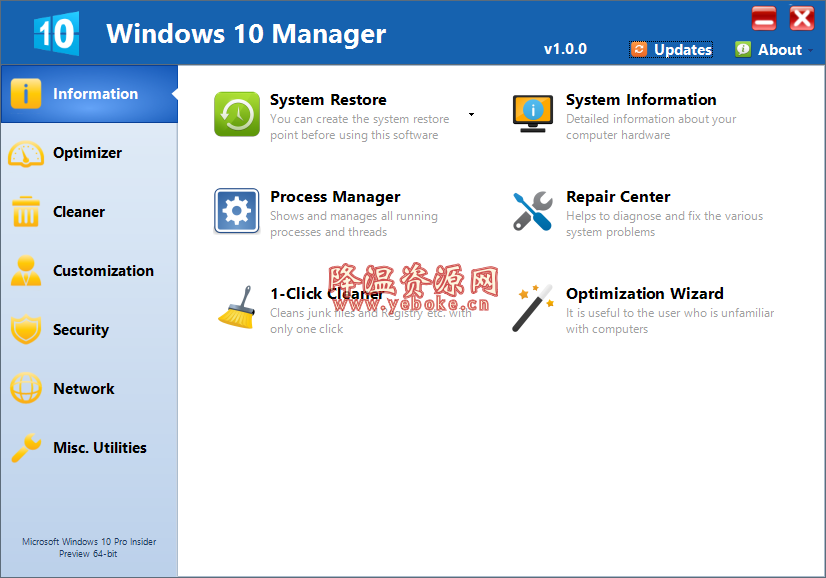This screenshot has height=578, width=826.
Task: Expand the System Restore dropdown arrow
Action: click(471, 114)
